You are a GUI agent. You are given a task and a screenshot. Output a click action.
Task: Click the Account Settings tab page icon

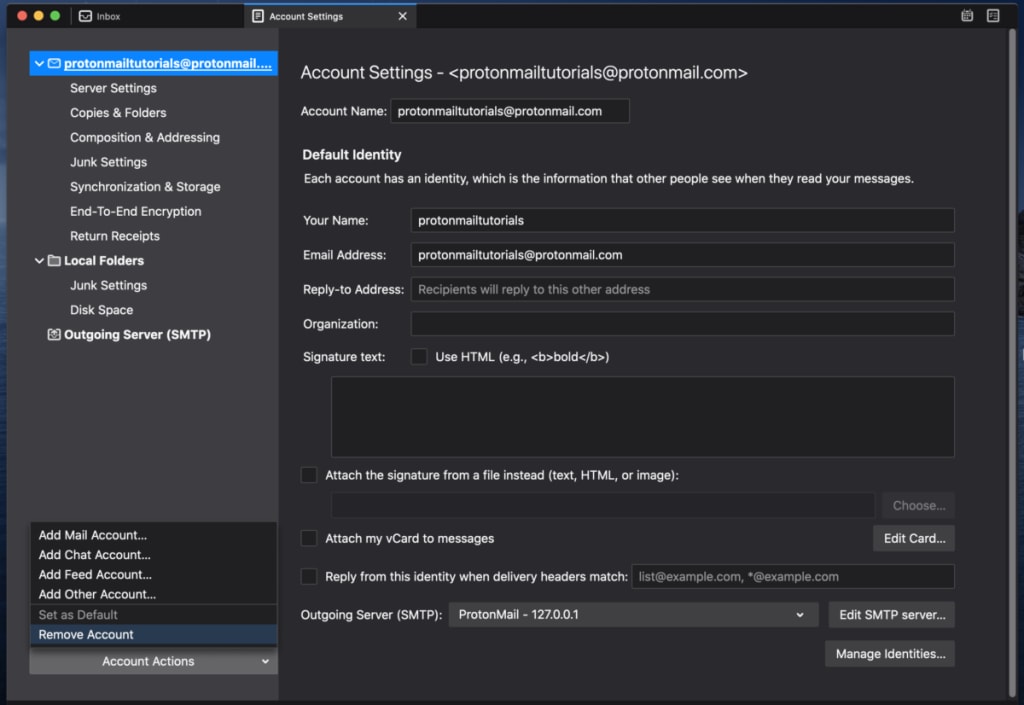point(258,16)
